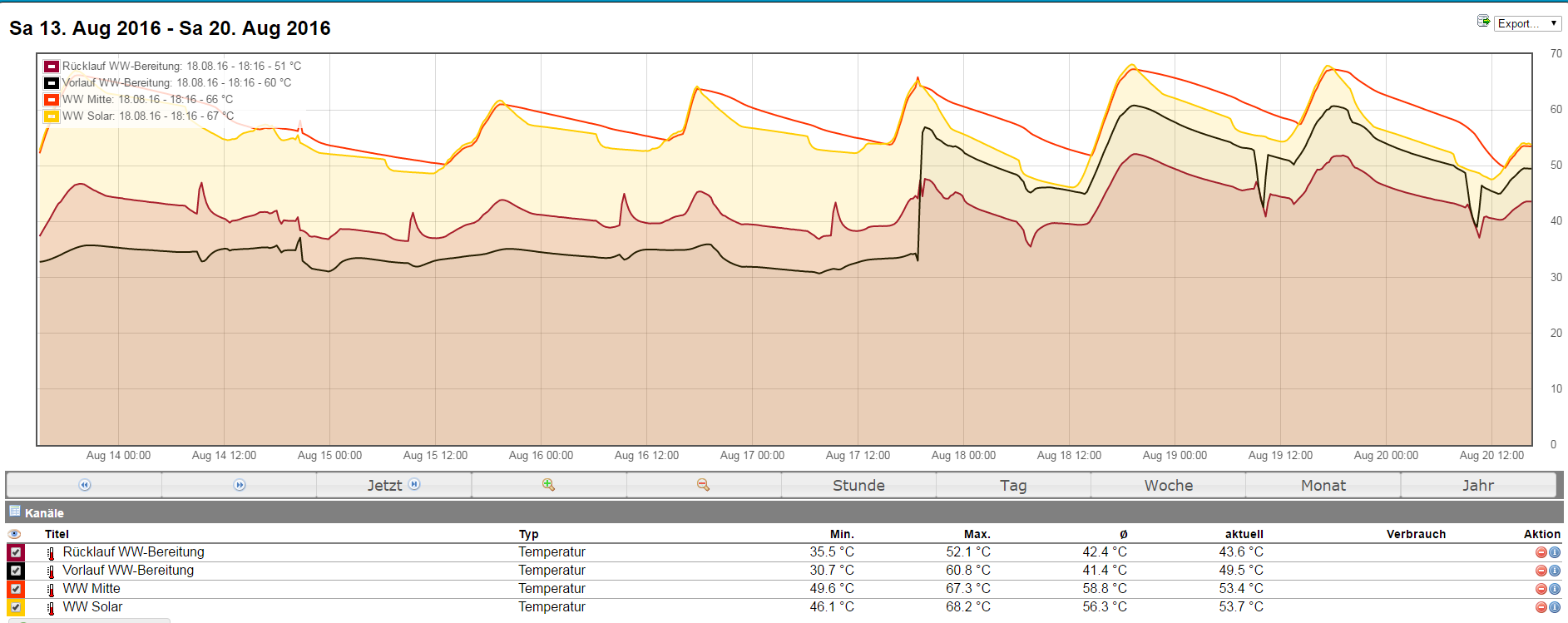Click the Aktion column header
This screenshot has height=623, width=1568.
[1542, 534]
